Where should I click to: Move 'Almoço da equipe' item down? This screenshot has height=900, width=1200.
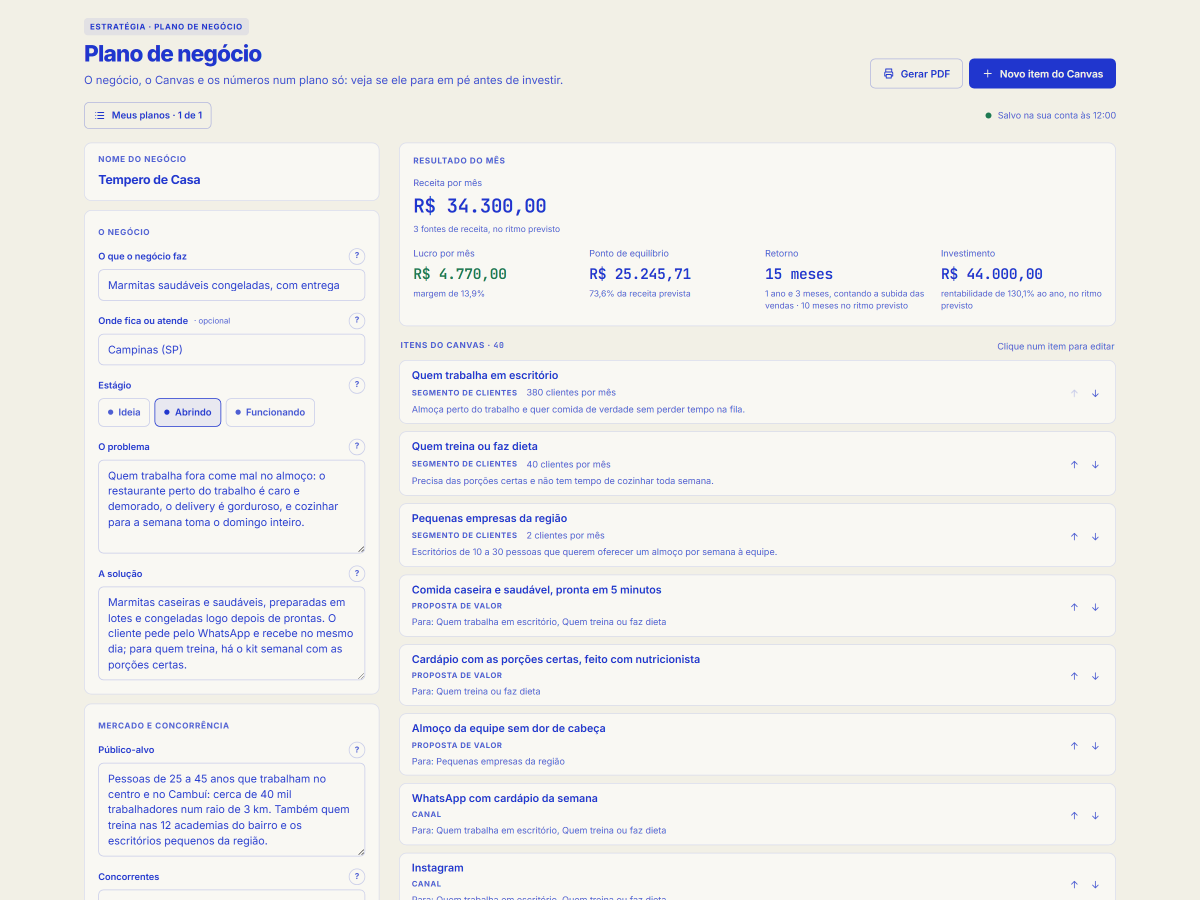click(x=1095, y=746)
